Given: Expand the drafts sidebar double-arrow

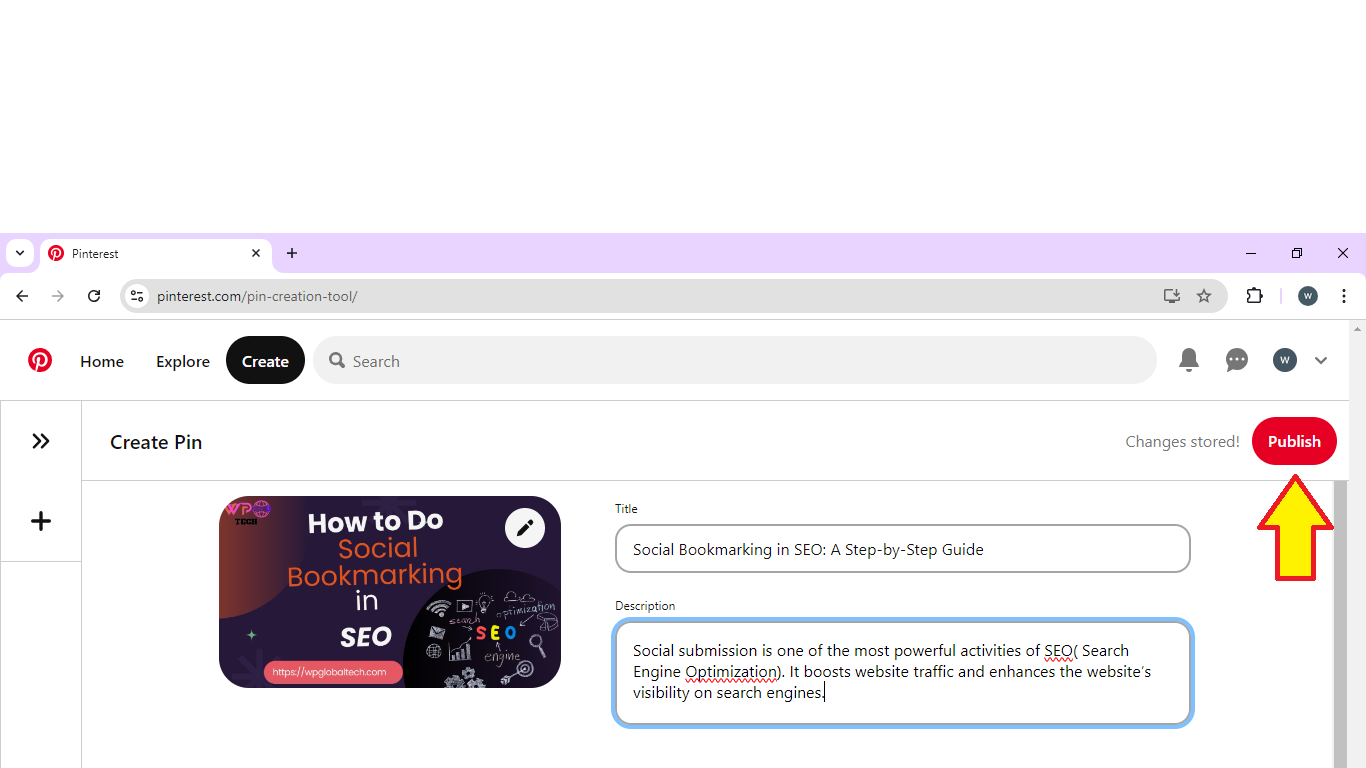Looking at the screenshot, I should (x=41, y=441).
